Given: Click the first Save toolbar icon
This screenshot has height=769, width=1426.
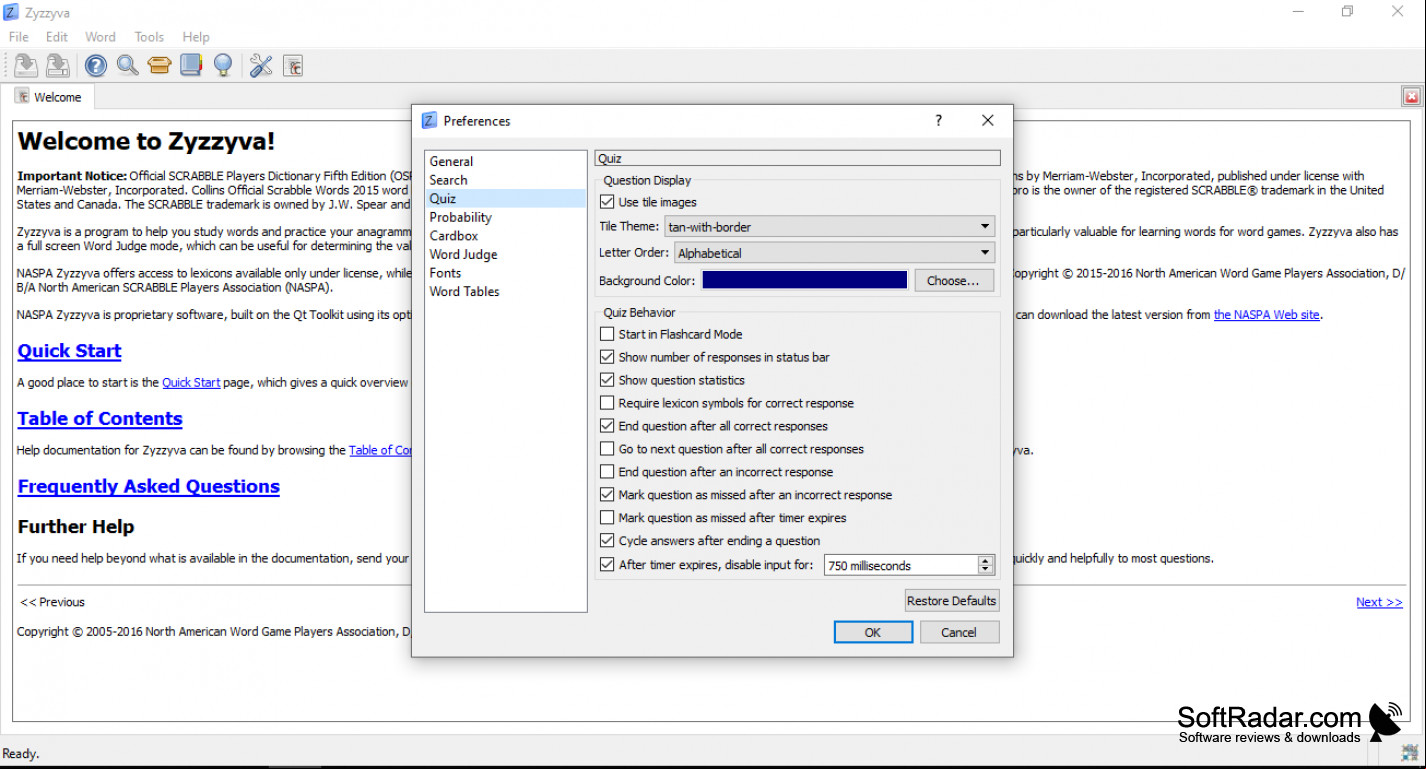Looking at the screenshot, I should pyautogui.click(x=26, y=66).
